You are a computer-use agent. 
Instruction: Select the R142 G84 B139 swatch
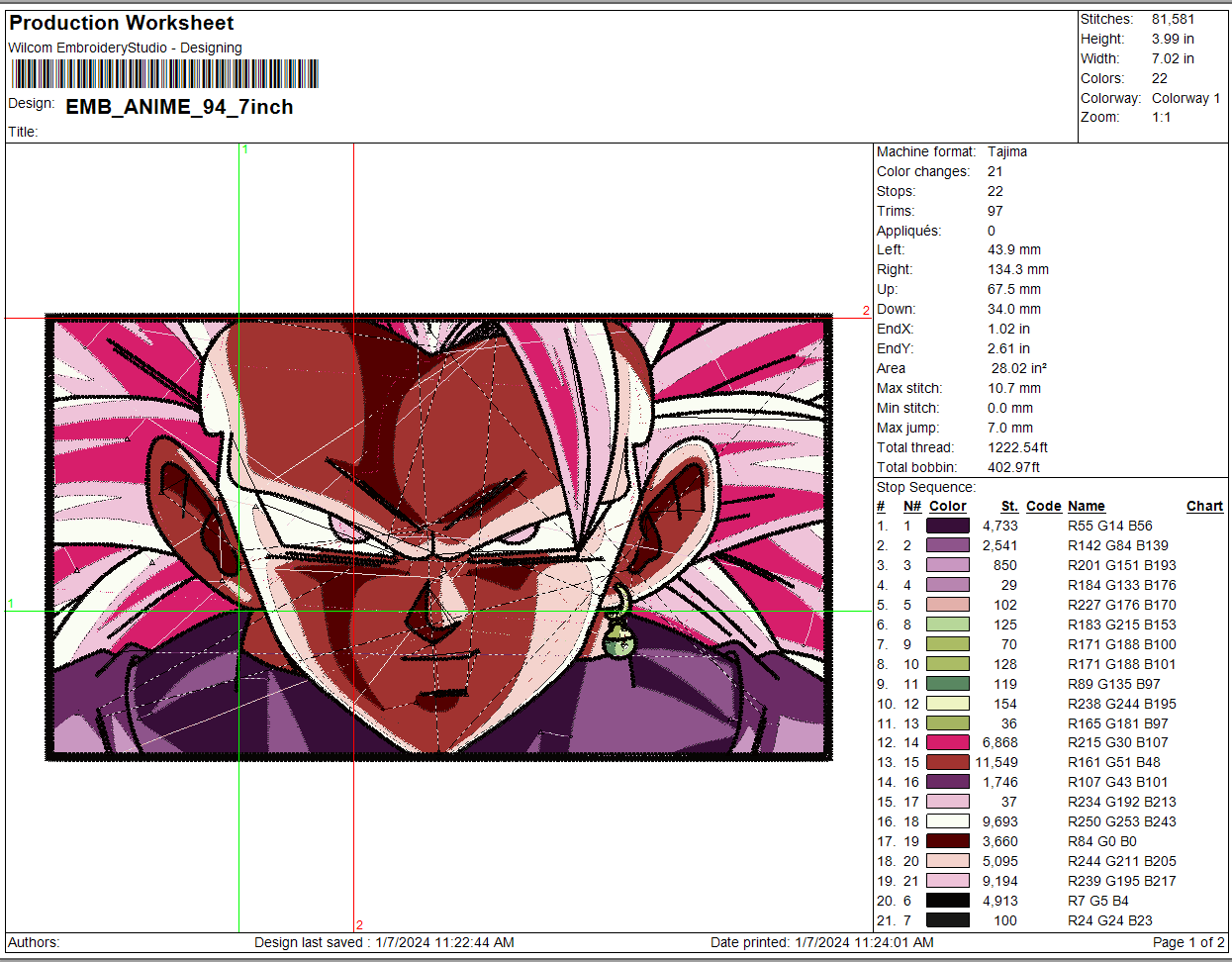coord(948,545)
